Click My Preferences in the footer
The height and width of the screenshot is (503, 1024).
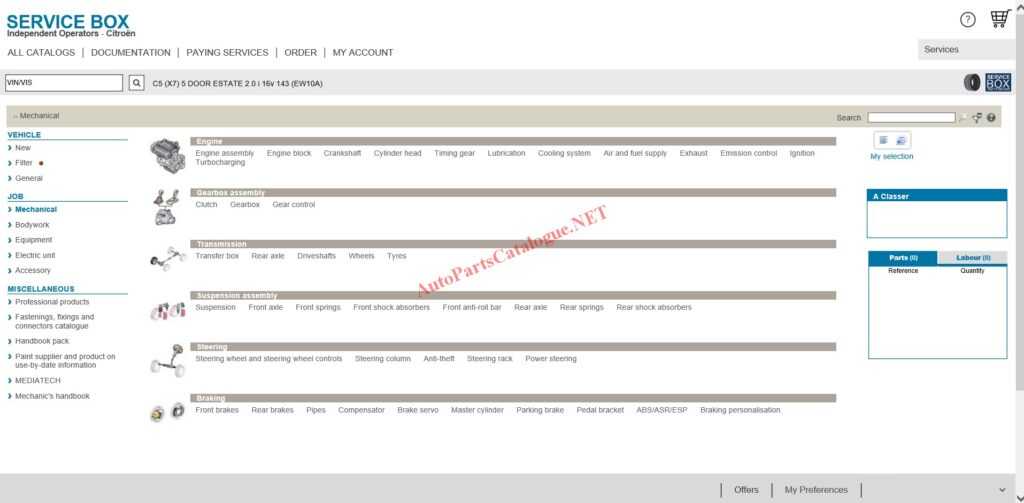(815, 490)
